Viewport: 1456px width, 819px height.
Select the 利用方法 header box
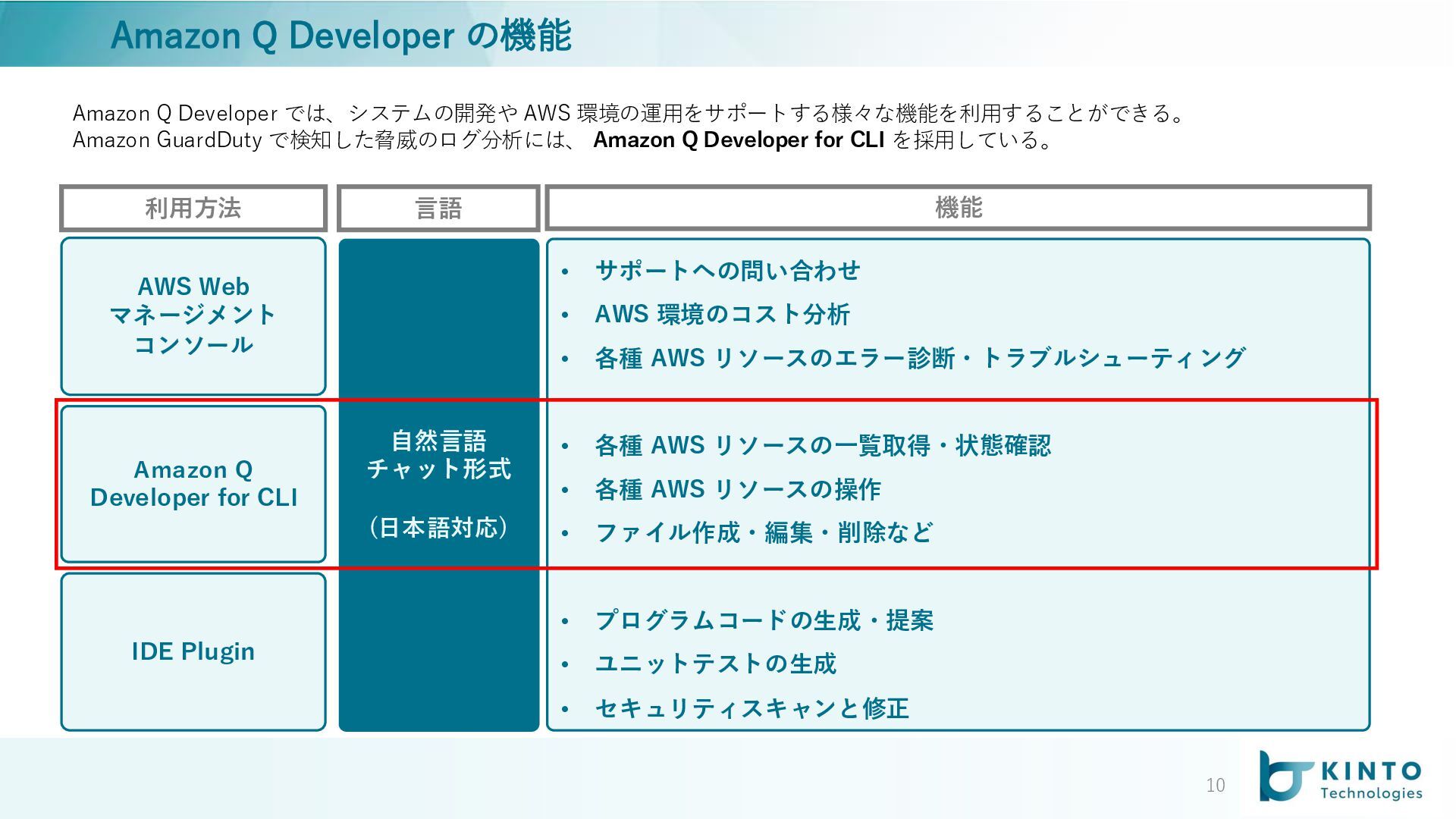coord(193,208)
